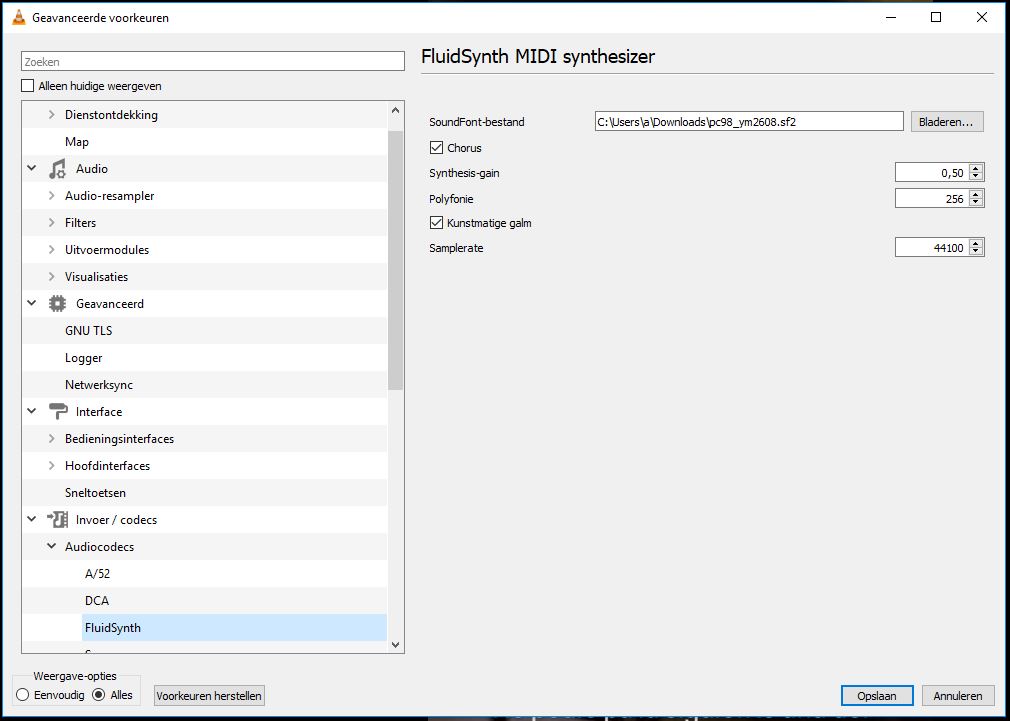This screenshot has width=1010, height=721.
Task: Decrease Samplerate with down arrow
Action: click(977, 252)
